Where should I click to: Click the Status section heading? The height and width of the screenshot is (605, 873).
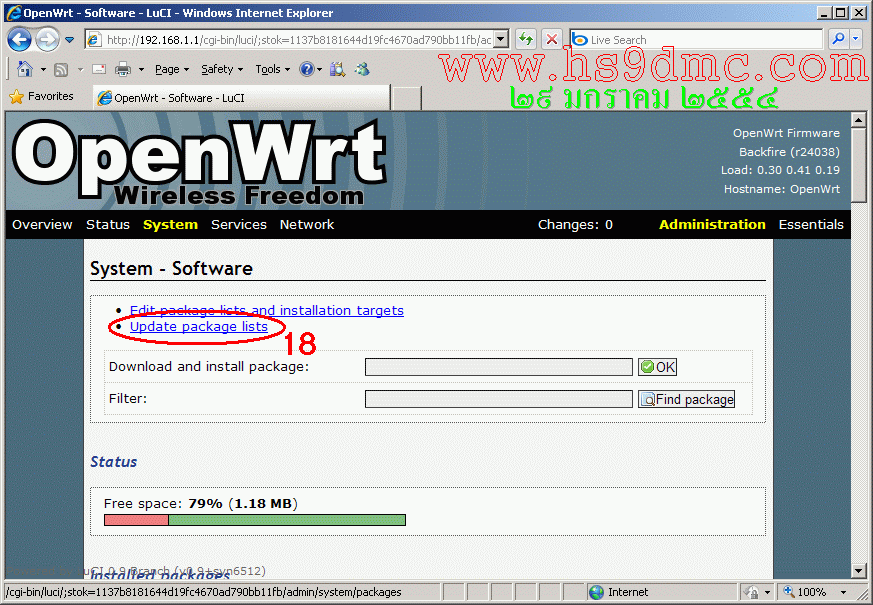(114, 462)
